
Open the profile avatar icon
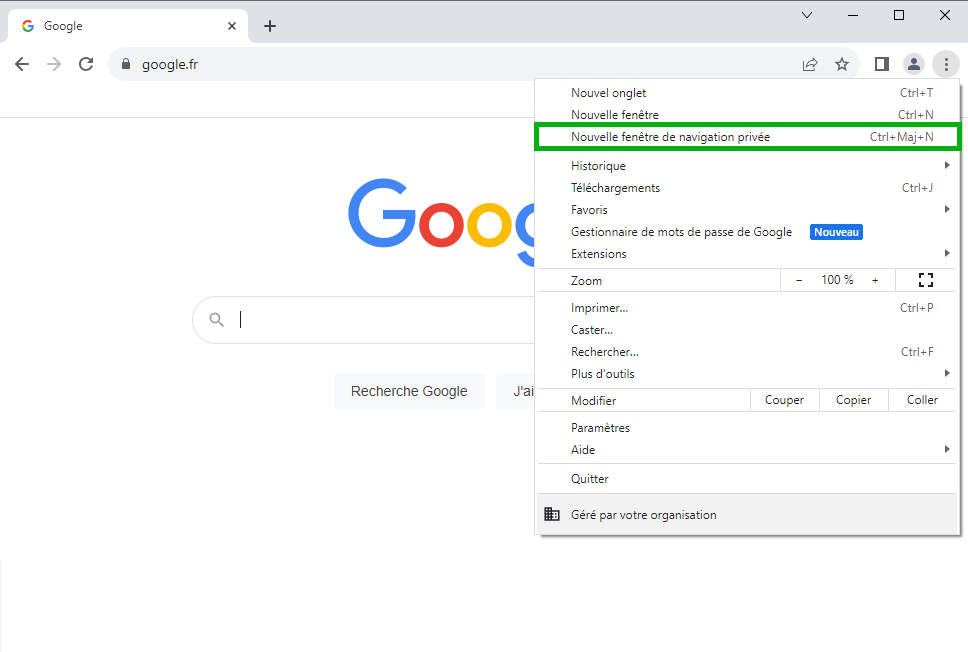coord(914,64)
